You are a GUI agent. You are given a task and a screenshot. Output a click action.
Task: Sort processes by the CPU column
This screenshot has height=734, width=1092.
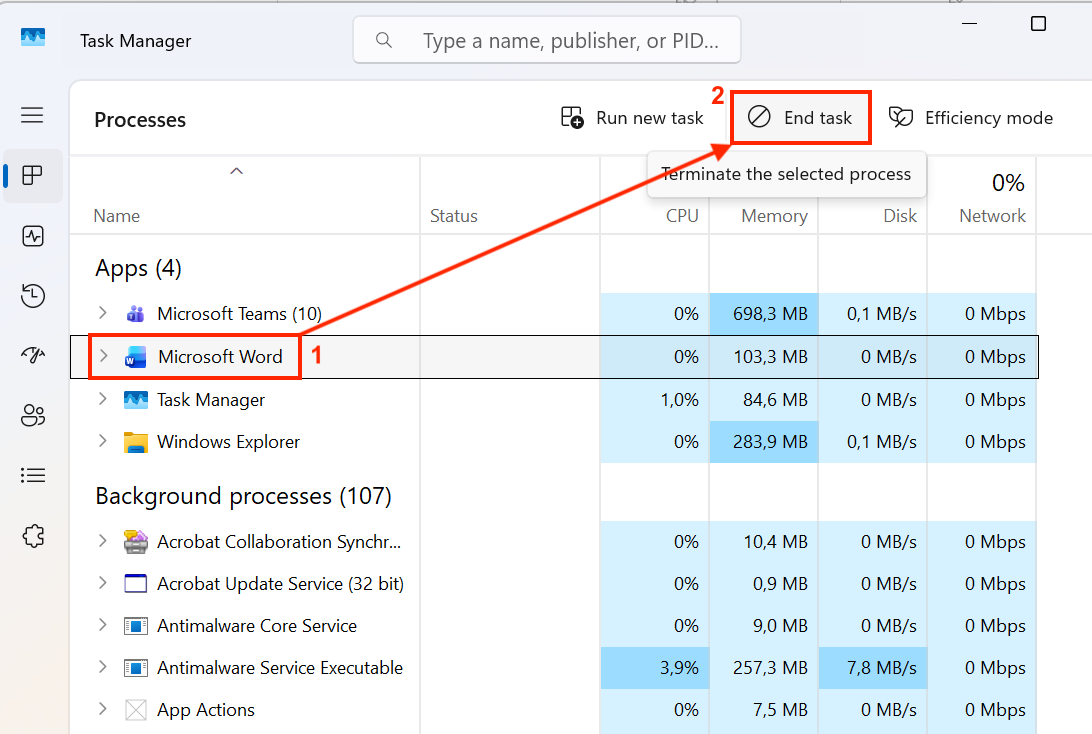click(x=682, y=215)
